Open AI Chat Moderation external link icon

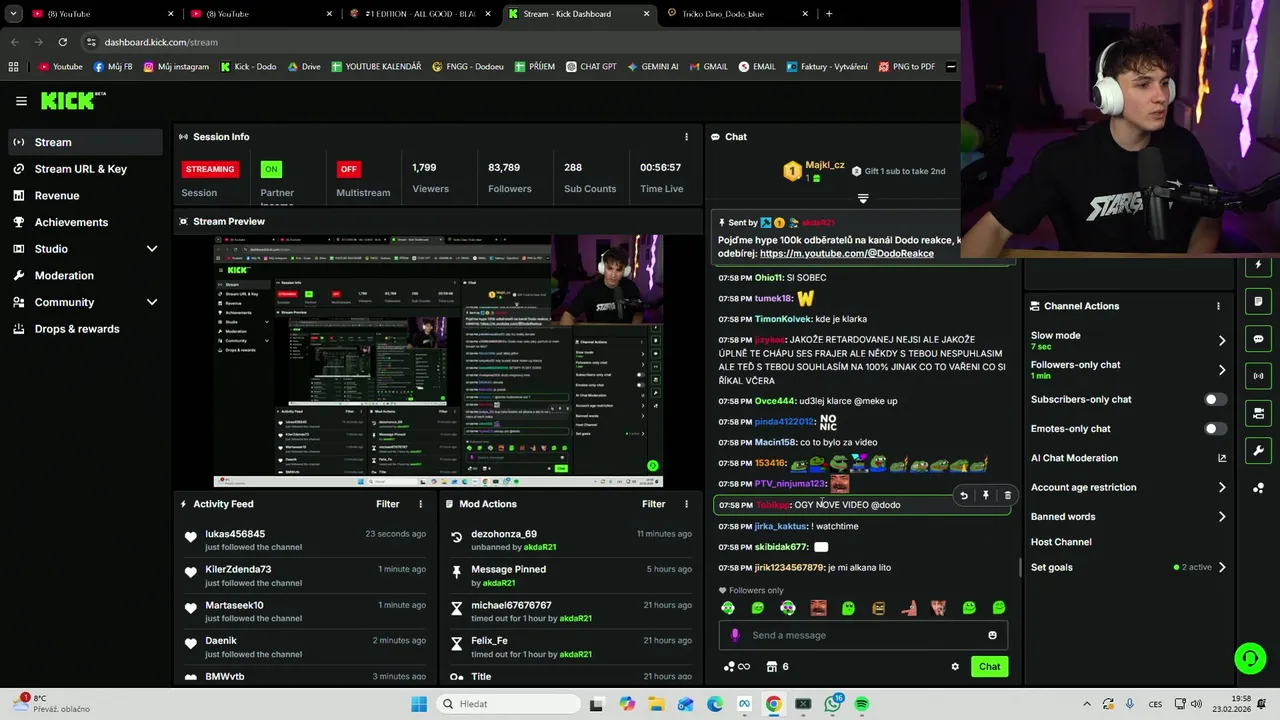pyautogui.click(x=1221, y=458)
